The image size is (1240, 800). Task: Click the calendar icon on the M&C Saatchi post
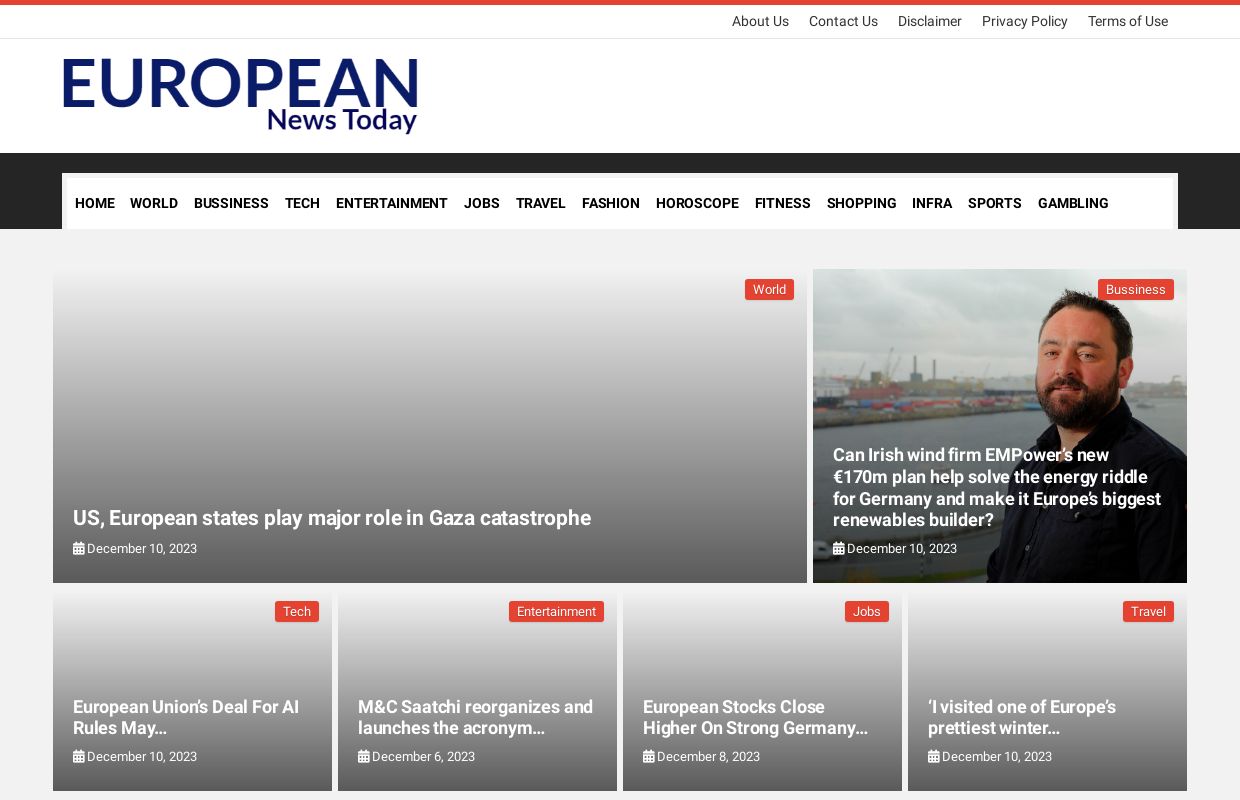pos(364,756)
